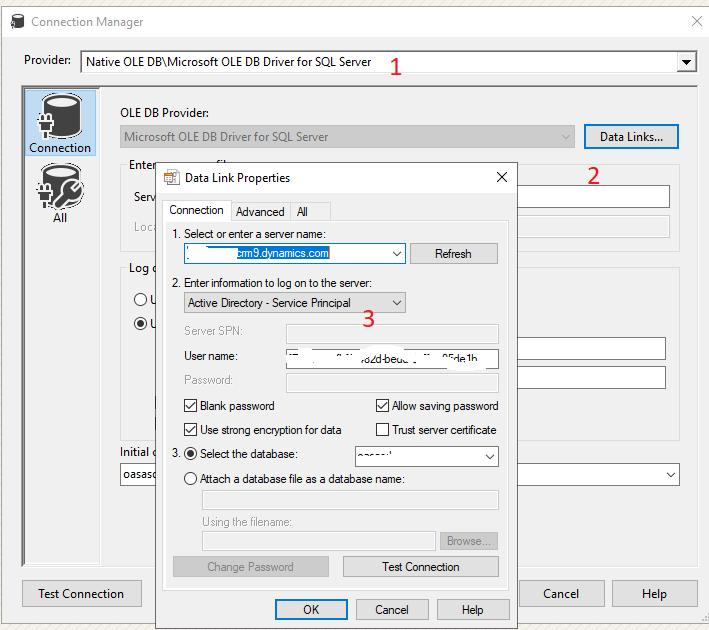The height and width of the screenshot is (630, 709).
Task: Toggle Allow saving password checkbox
Action: point(382,406)
